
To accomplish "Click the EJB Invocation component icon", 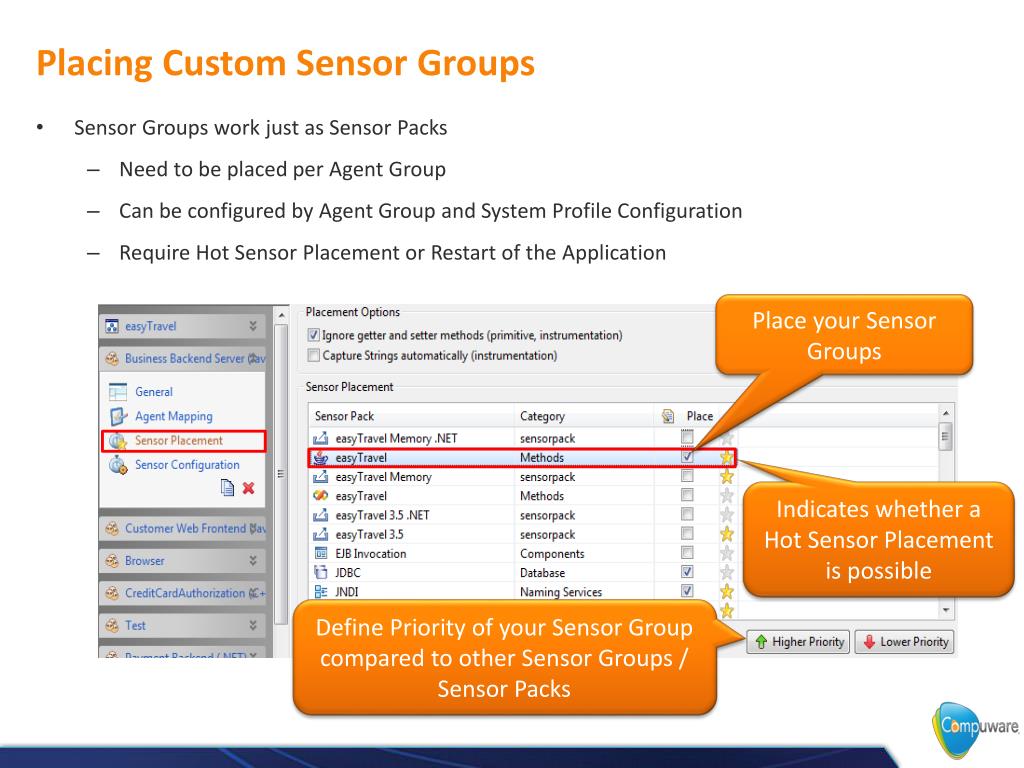I will pos(321,554).
